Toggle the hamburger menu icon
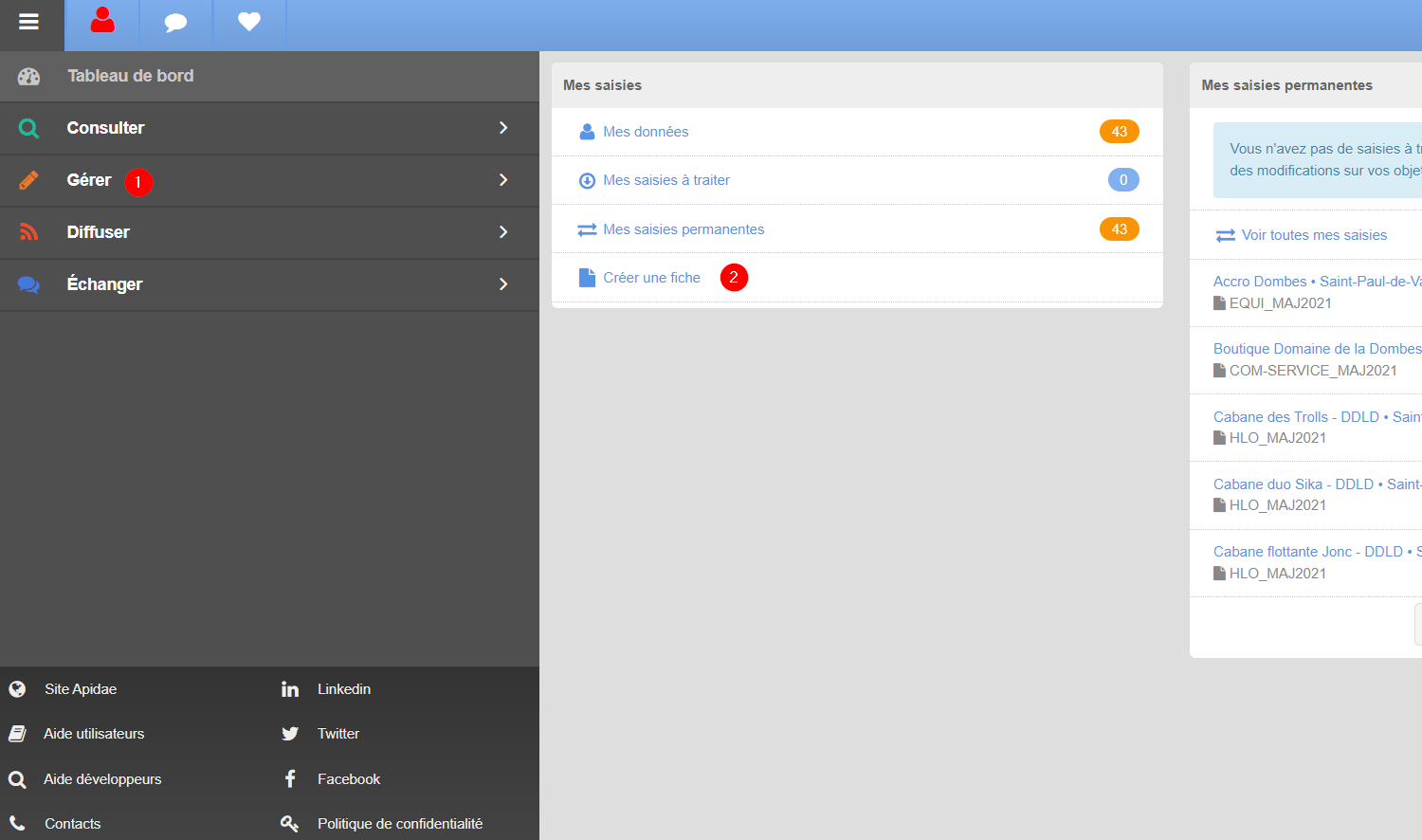1422x840 pixels. tap(28, 21)
